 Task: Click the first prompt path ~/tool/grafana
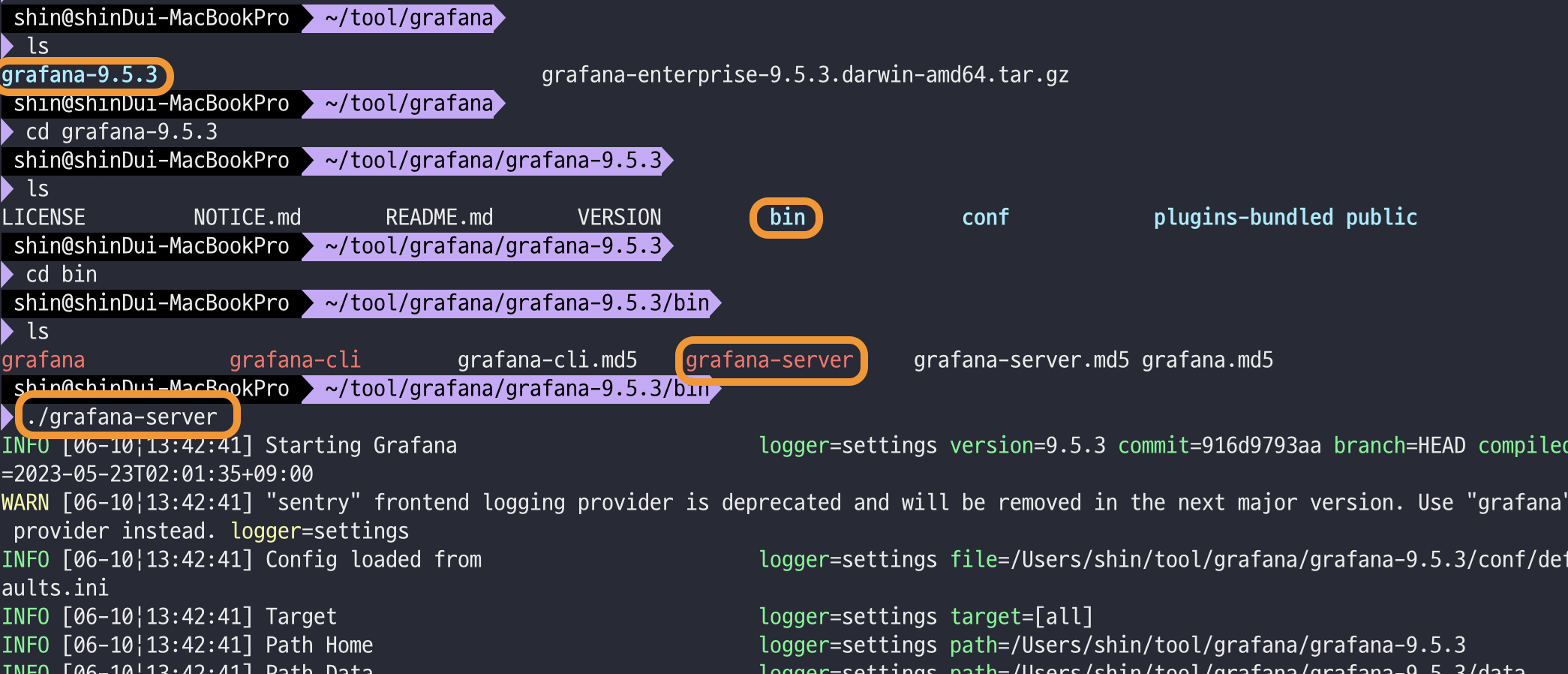(x=409, y=18)
